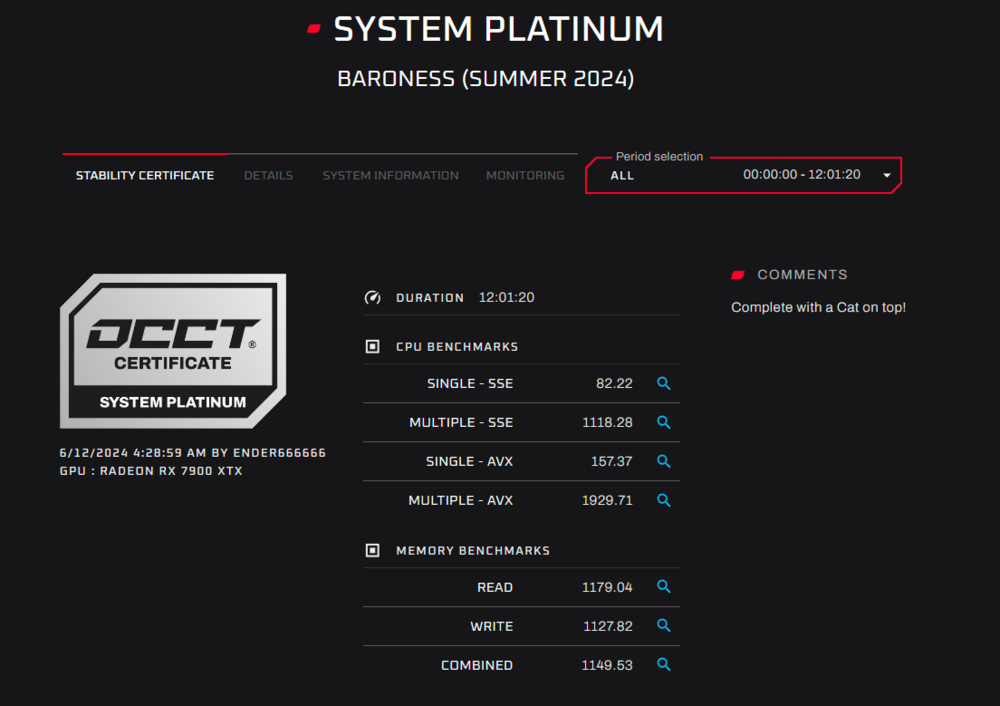This screenshot has height=706, width=1000.
Task: Switch to the MONITORING tab
Action: coord(524,175)
